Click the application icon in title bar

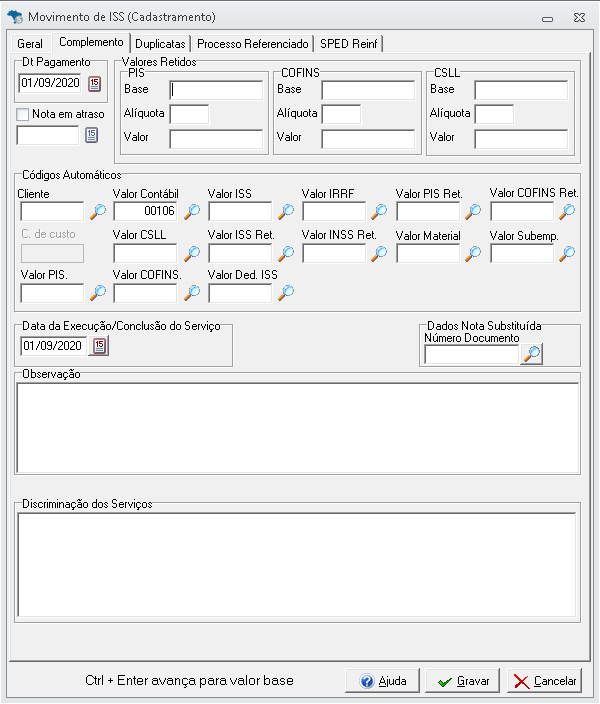15,17
